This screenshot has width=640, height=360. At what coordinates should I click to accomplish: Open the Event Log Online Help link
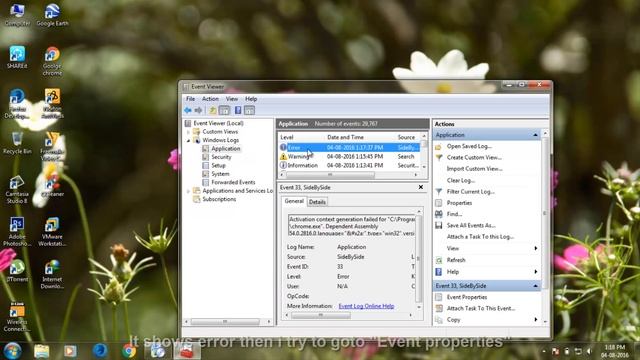tap(366, 306)
